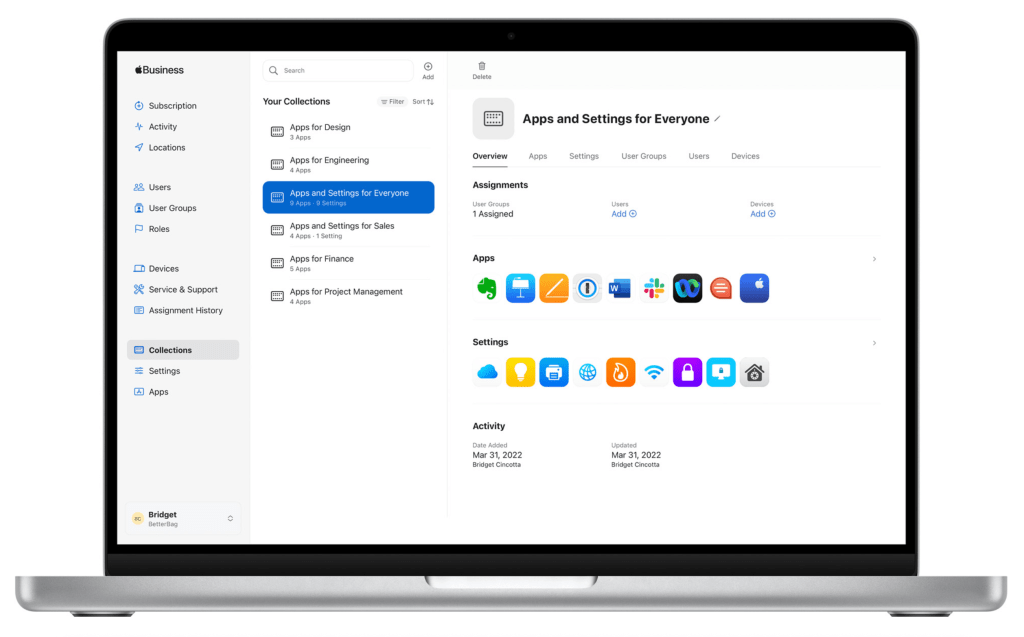Open the Filter options
The image size is (1024, 637).
tap(392, 102)
